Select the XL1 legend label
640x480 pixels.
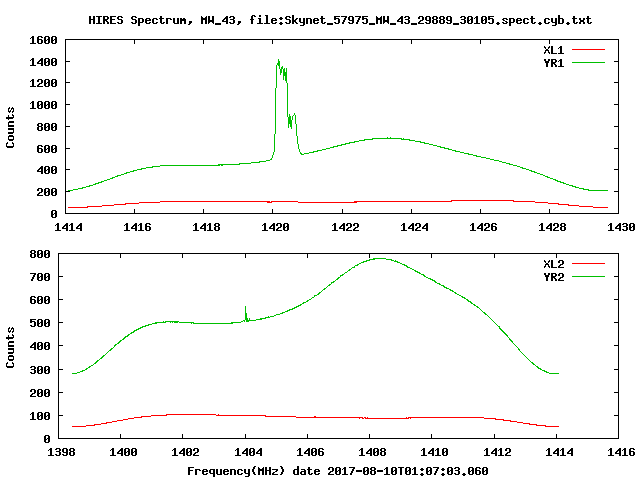click(553, 50)
